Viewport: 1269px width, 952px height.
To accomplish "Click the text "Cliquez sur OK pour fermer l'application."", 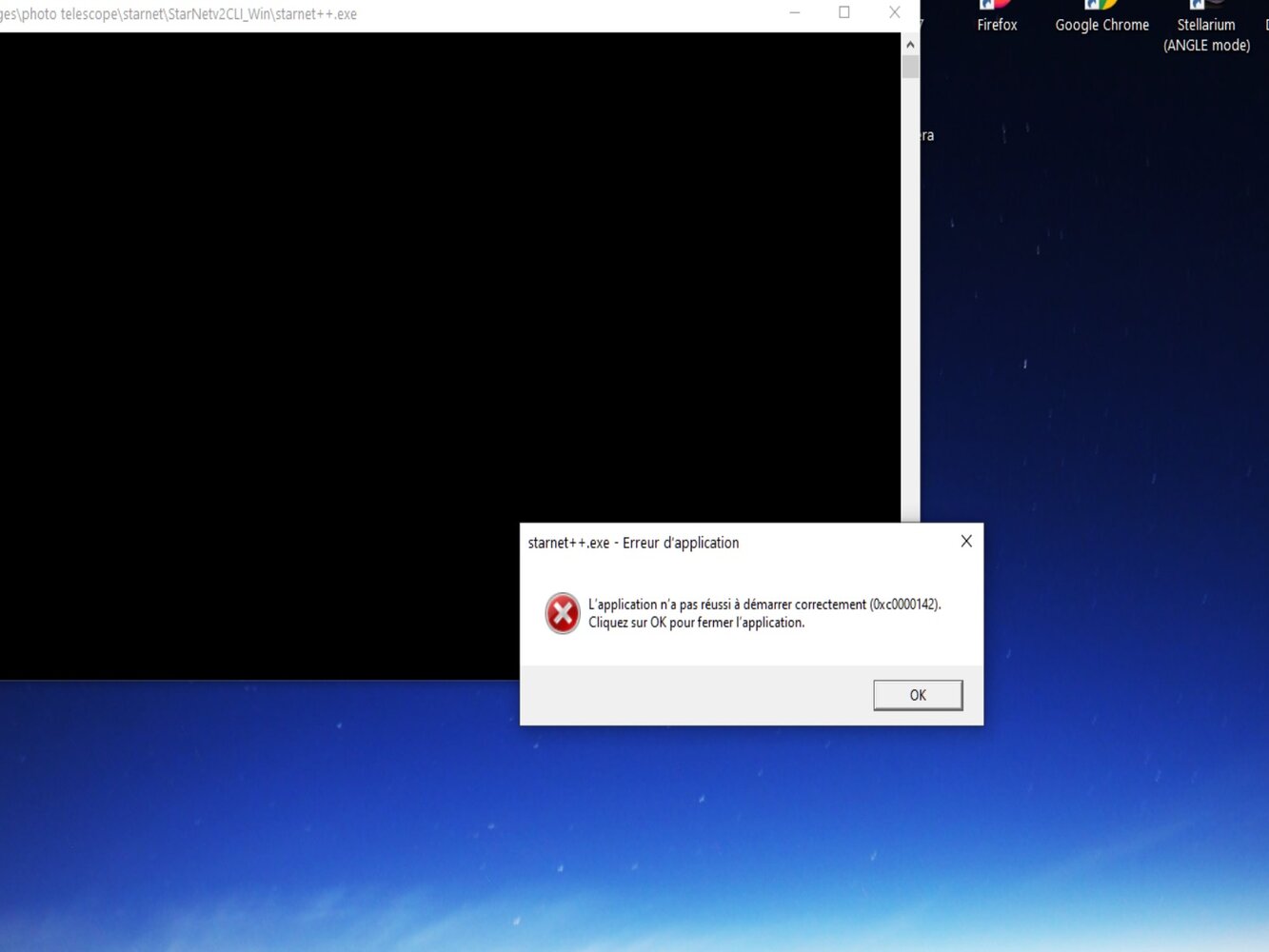I will 696,623.
